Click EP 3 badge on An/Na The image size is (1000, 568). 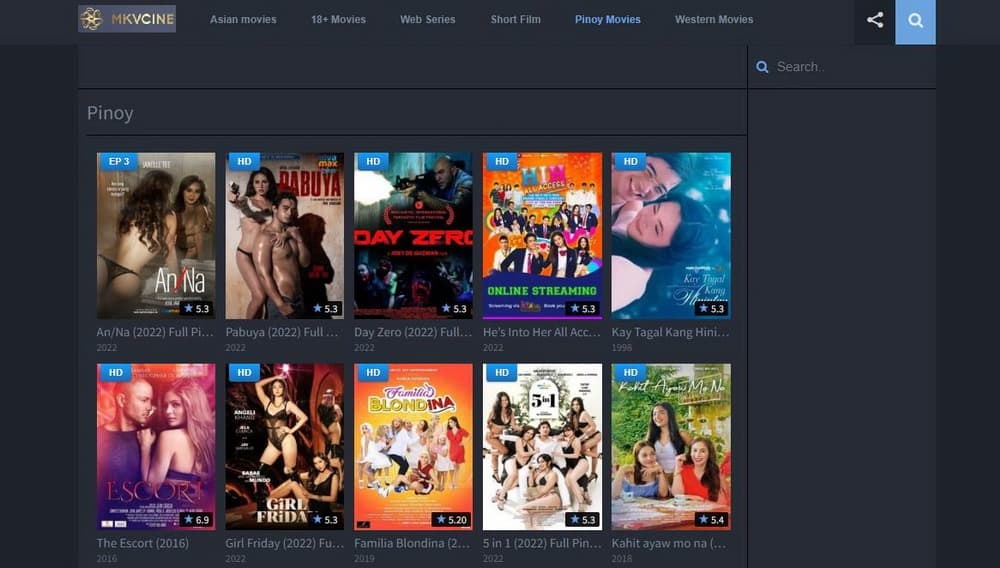coord(118,161)
